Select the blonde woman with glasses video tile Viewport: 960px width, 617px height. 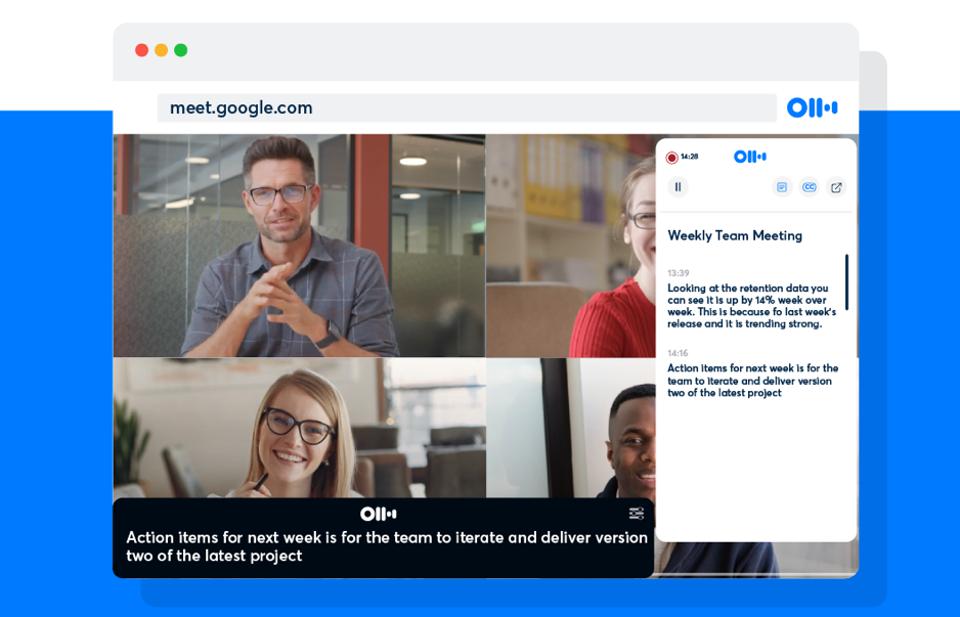coord(299,428)
